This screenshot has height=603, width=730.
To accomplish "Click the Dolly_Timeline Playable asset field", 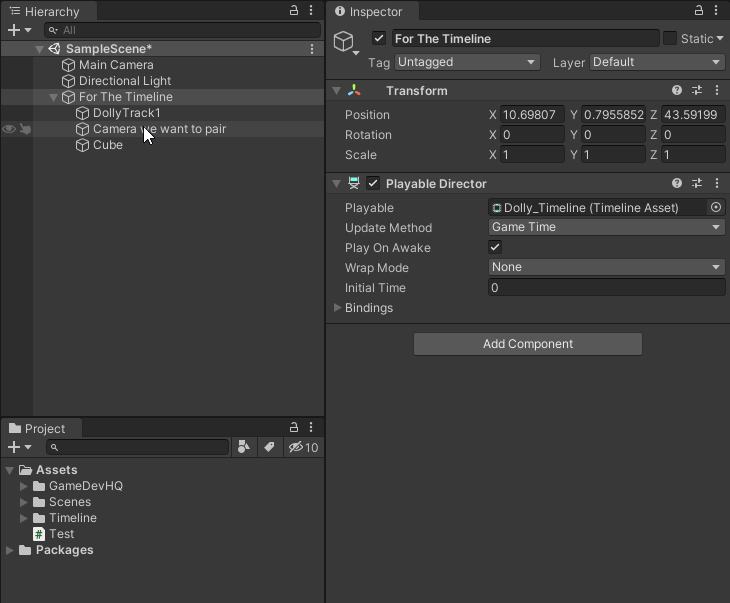I will click(x=598, y=207).
